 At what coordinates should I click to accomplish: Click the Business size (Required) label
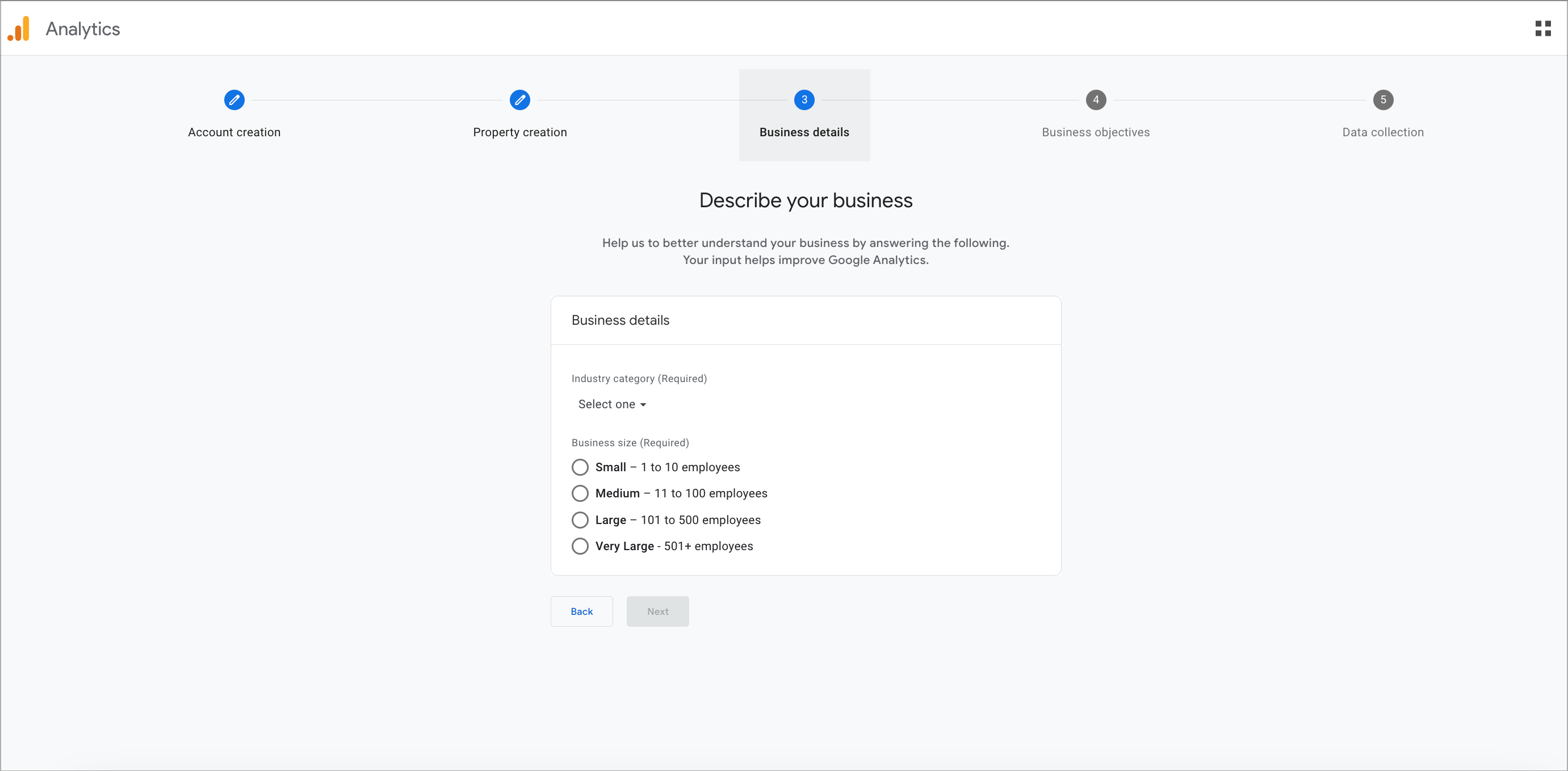[630, 442]
